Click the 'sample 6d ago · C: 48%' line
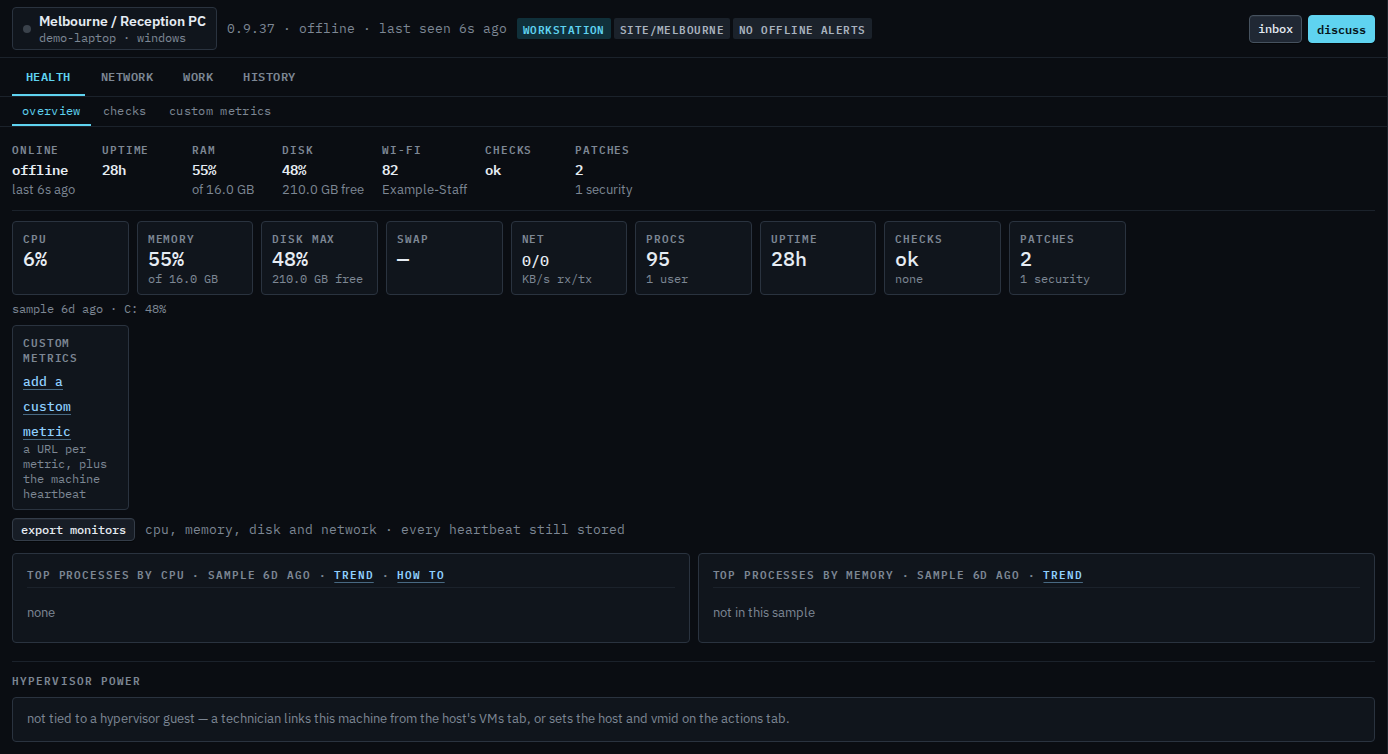This screenshot has height=754, width=1388. (x=89, y=309)
